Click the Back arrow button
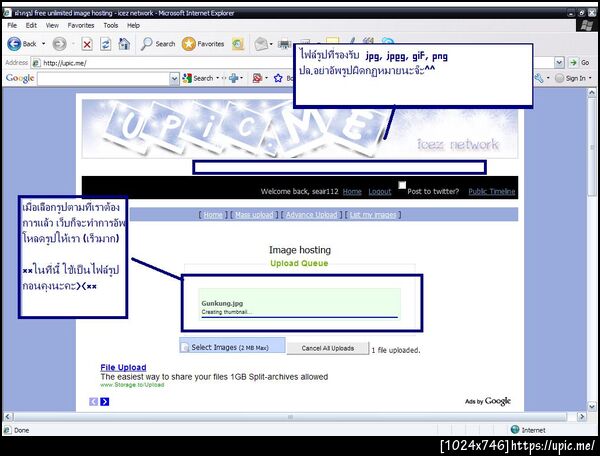Image resolution: width=600 pixels, height=456 pixels. click(x=14, y=44)
